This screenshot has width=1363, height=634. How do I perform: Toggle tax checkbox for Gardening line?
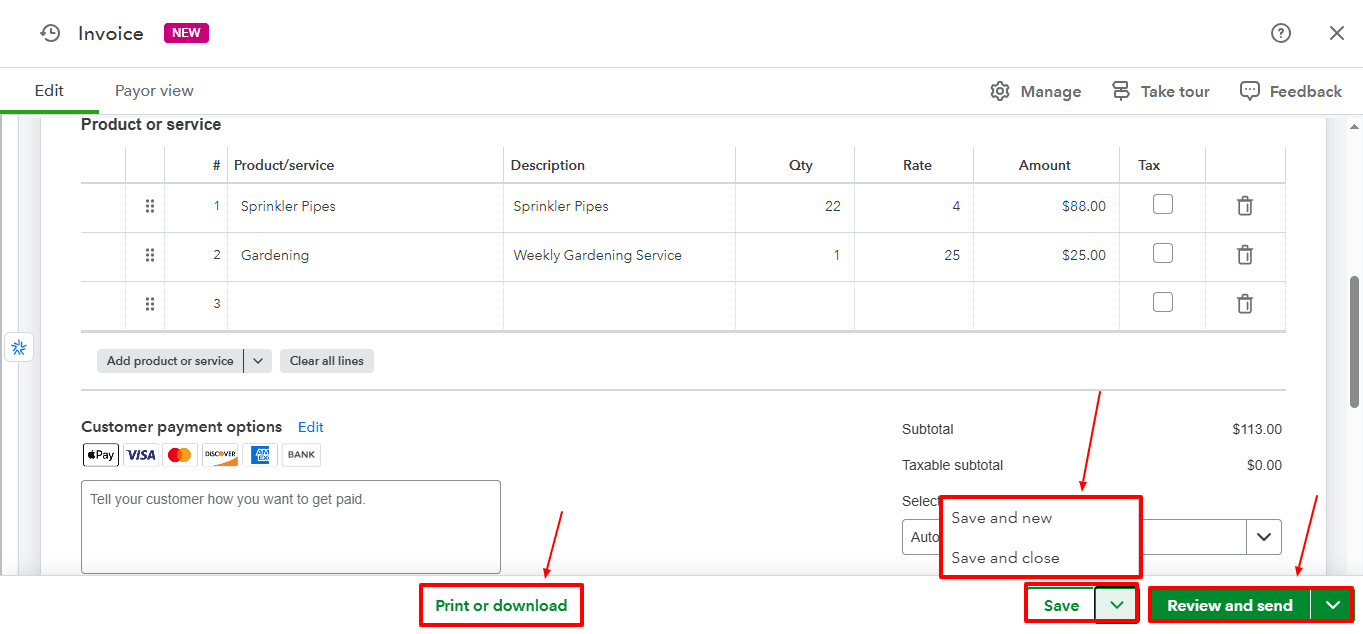(1162, 253)
